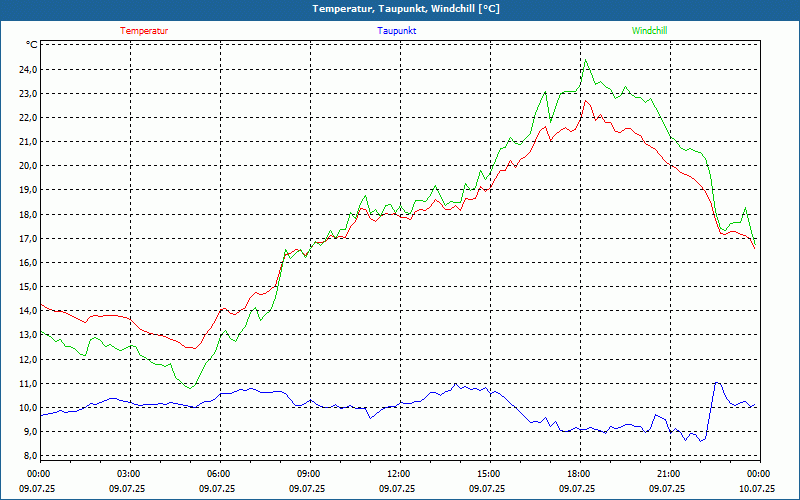Click the '24,0' y-axis value
The height and width of the screenshot is (500, 800).
(x=28, y=69)
